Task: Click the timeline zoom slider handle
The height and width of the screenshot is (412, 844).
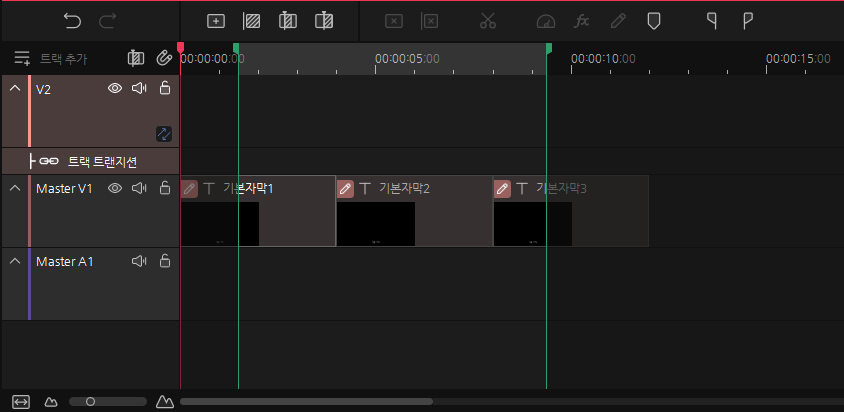Action: (90, 401)
